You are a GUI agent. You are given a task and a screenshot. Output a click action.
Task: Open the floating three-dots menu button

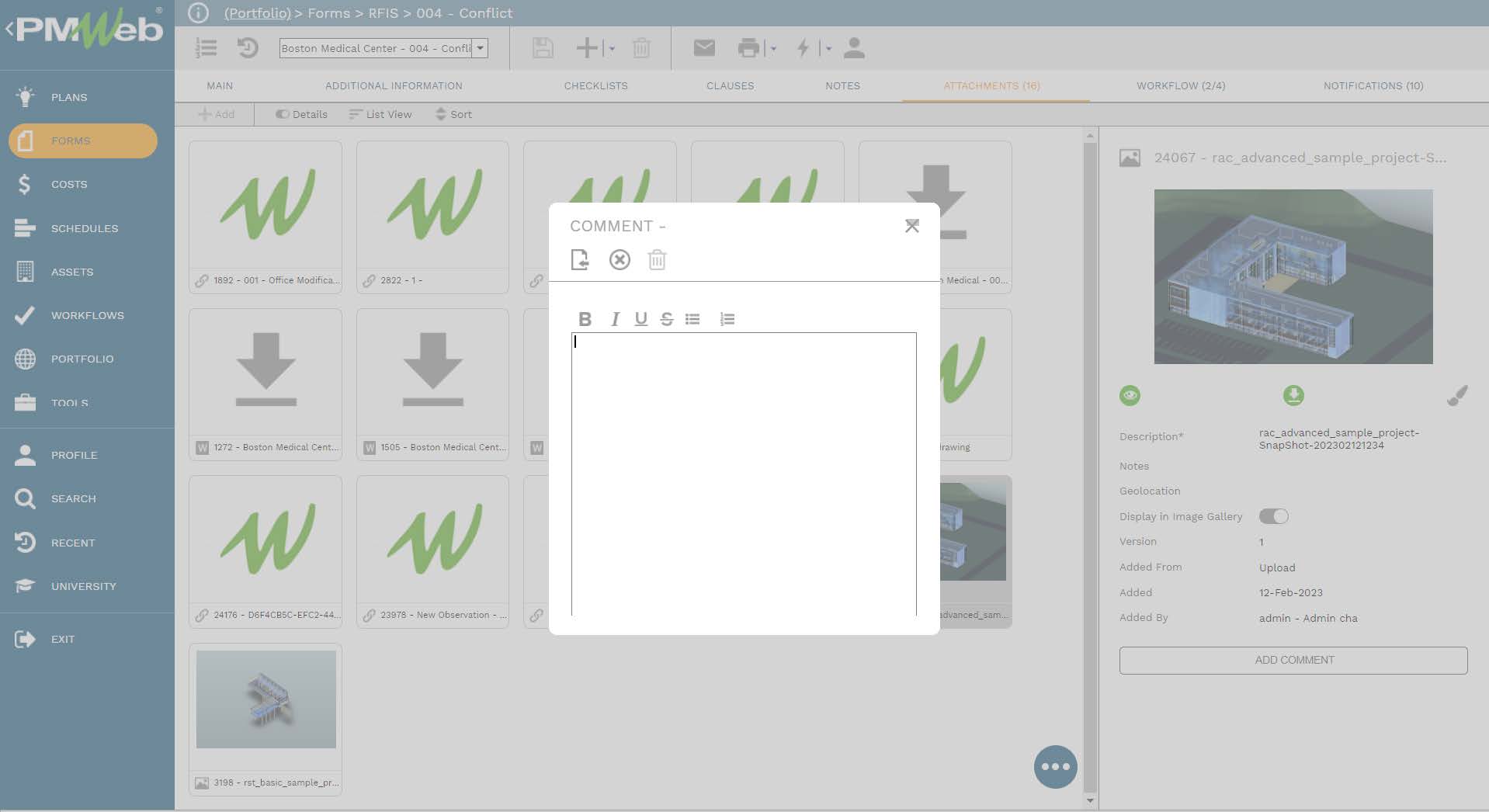[1055, 766]
